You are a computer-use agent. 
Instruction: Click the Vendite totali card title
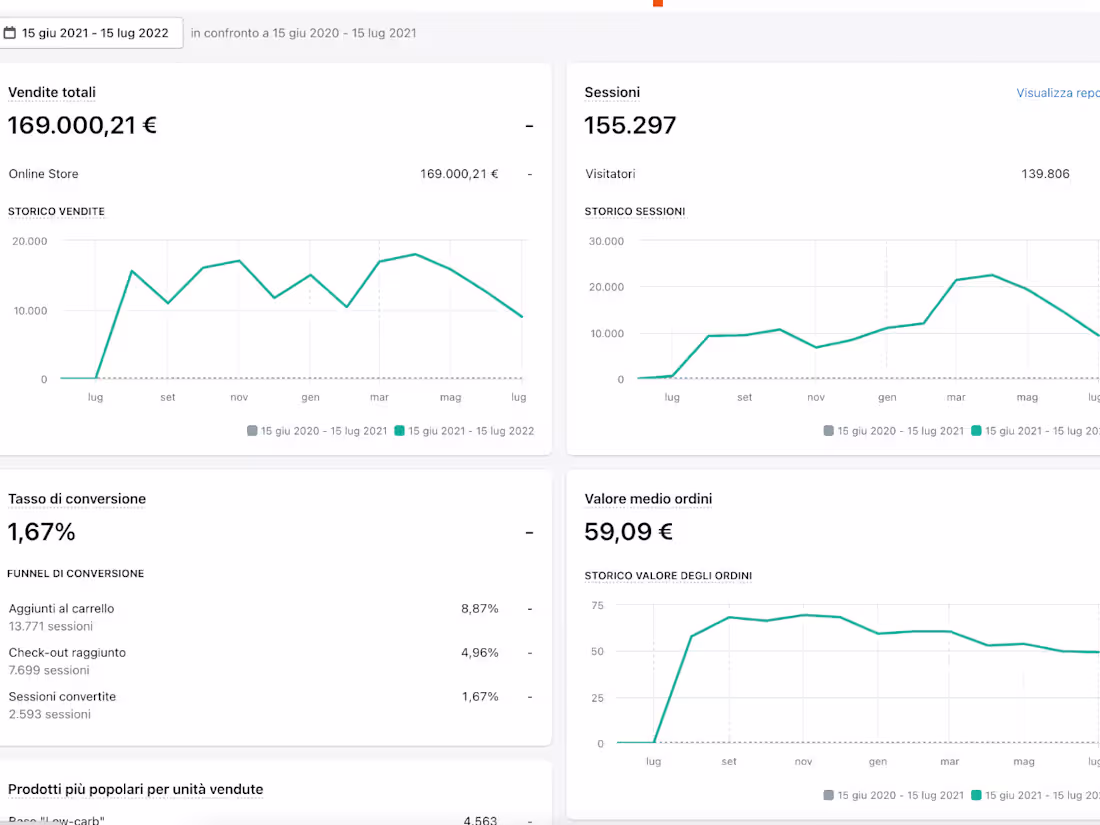coord(52,93)
